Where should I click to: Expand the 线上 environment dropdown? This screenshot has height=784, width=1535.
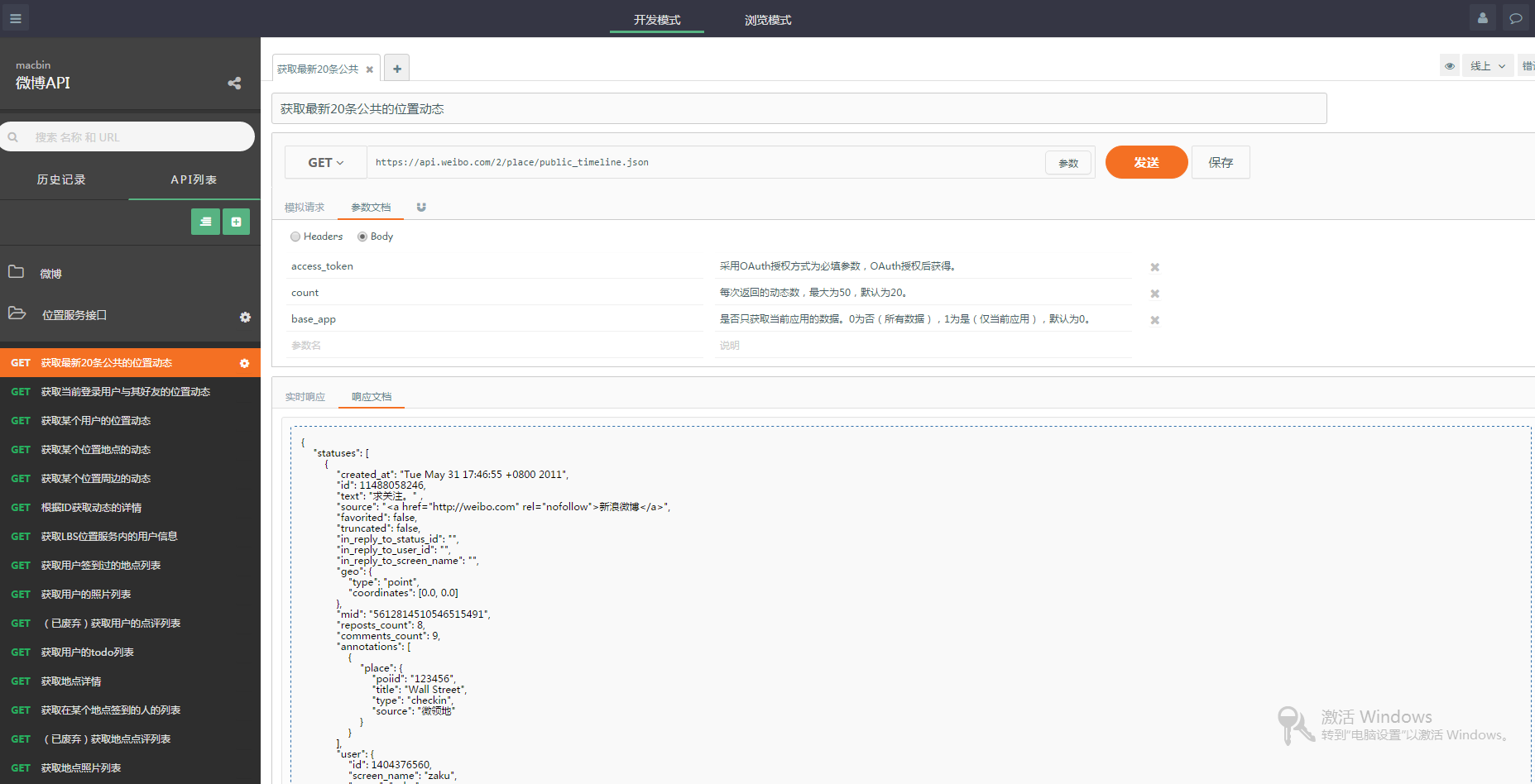coord(1487,66)
